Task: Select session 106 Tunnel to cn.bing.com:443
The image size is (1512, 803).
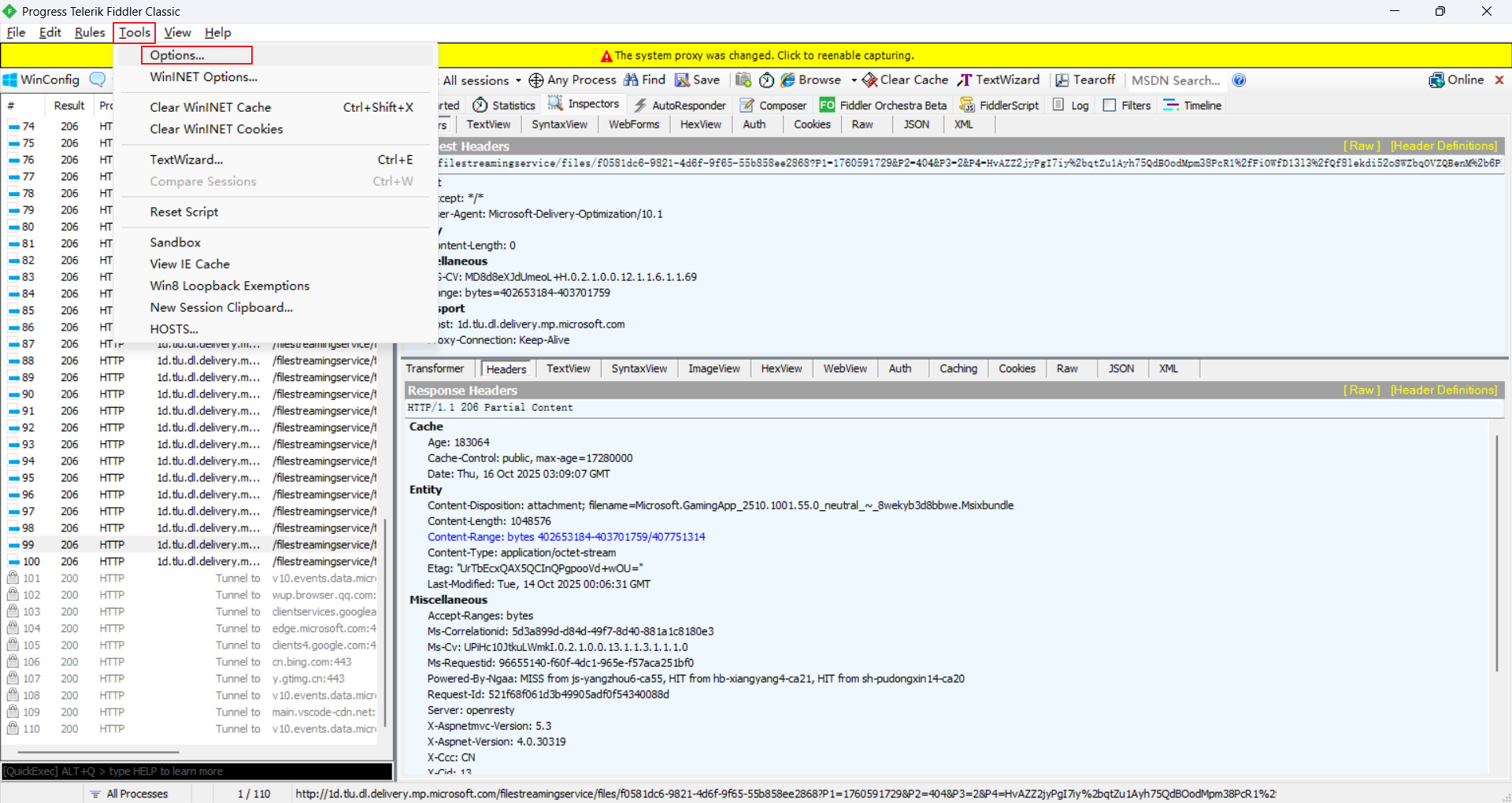Action: click(191, 662)
